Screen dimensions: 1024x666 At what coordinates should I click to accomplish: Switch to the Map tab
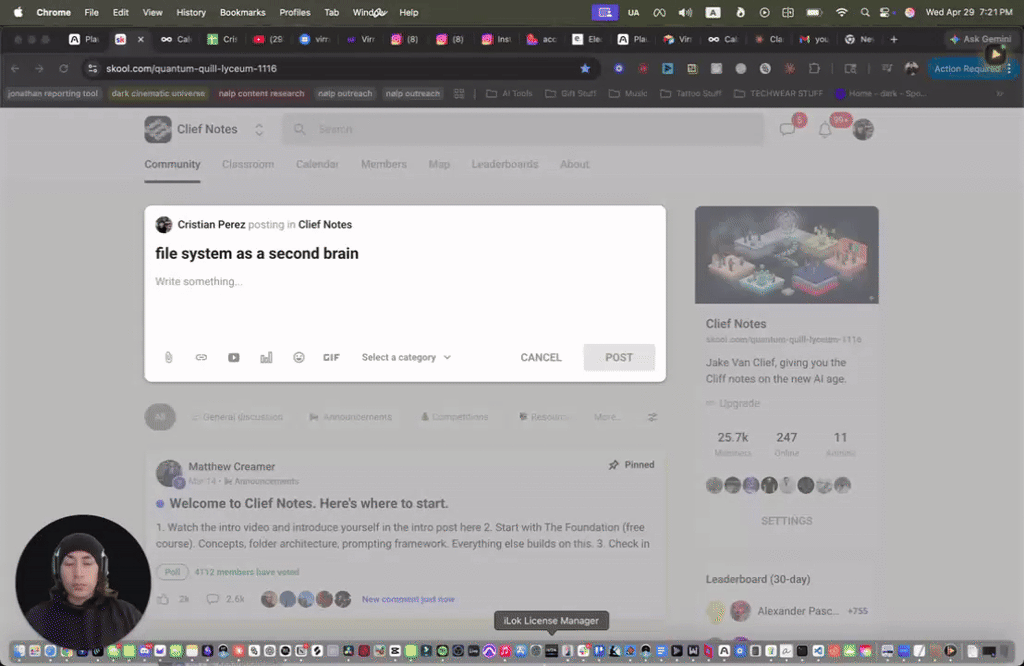[x=439, y=165]
